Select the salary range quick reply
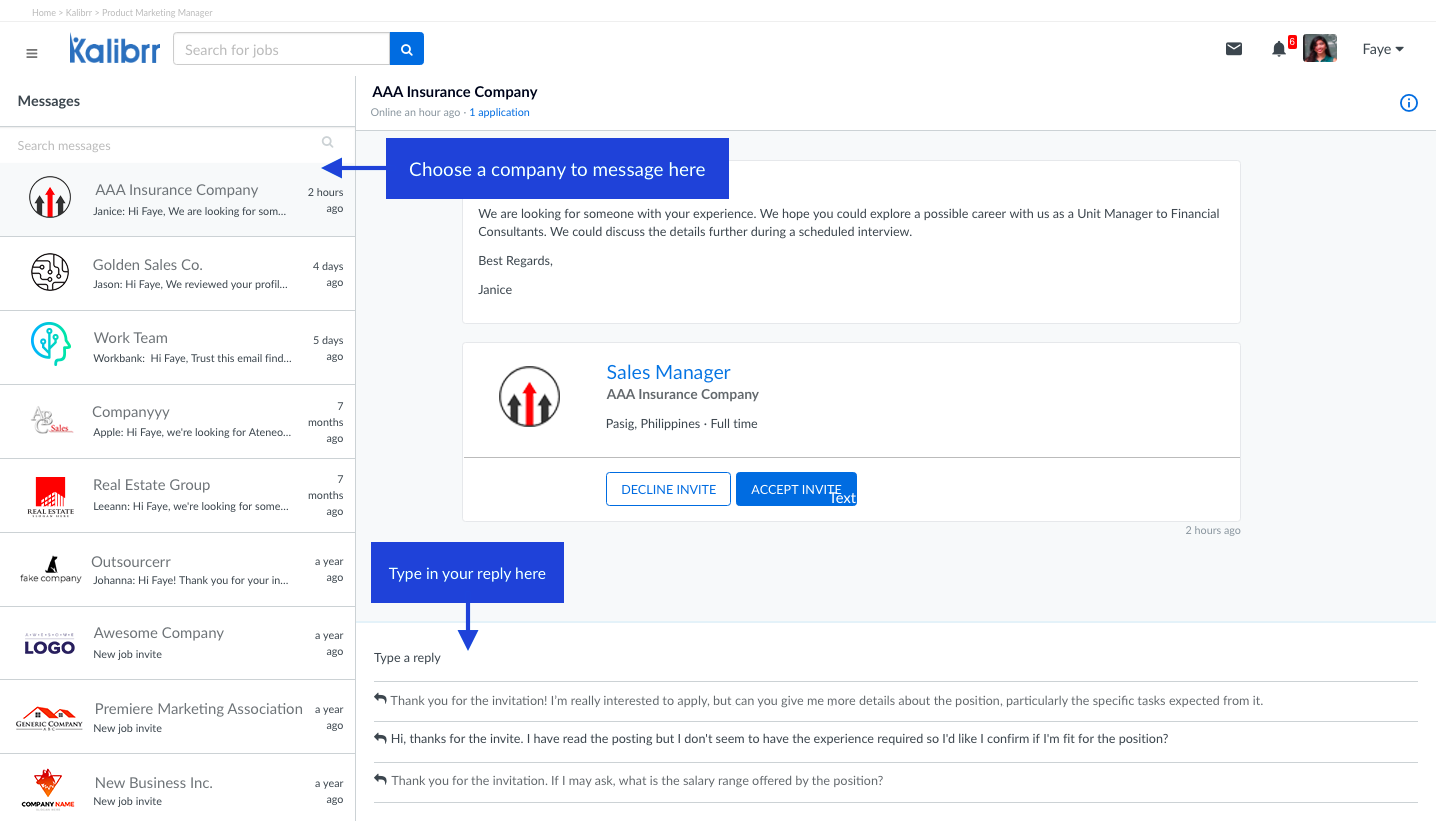This screenshot has height=821, width=1436. tap(636, 780)
